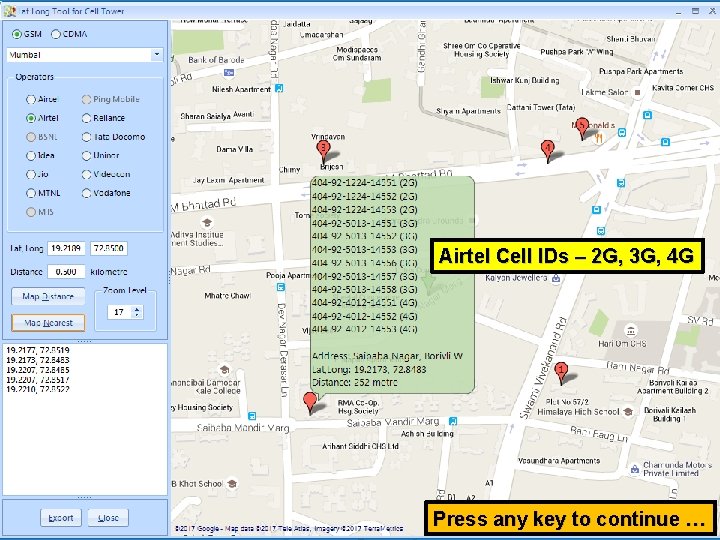Select coordinate row 19.2173, 72.8483
The image size is (720, 540).
(38, 360)
